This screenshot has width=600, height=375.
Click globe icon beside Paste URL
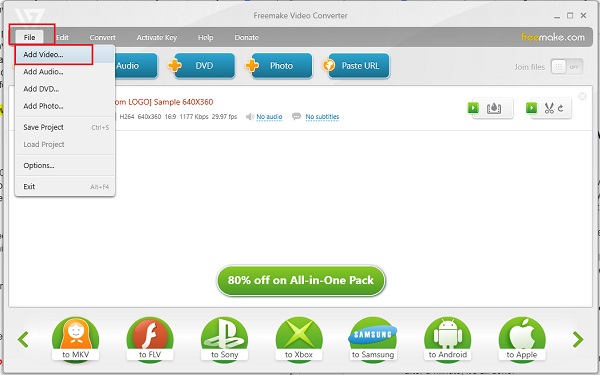(329, 65)
